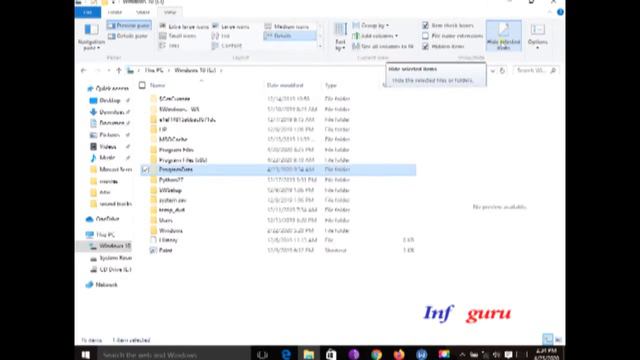
Task: Toggle the Details pane button
Action: [128, 36]
